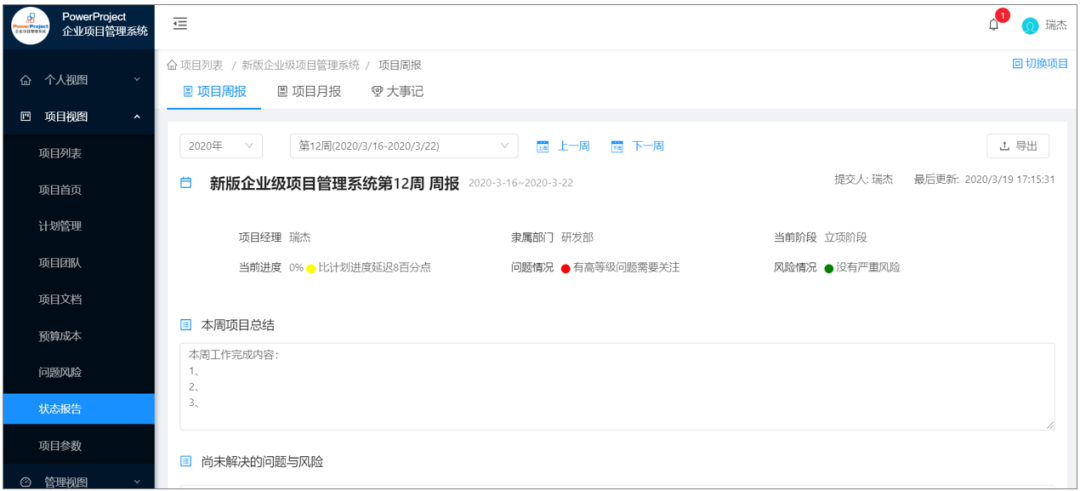Click the text area resize handle
Viewport: 1080px width, 491px height.
coord(1050,426)
